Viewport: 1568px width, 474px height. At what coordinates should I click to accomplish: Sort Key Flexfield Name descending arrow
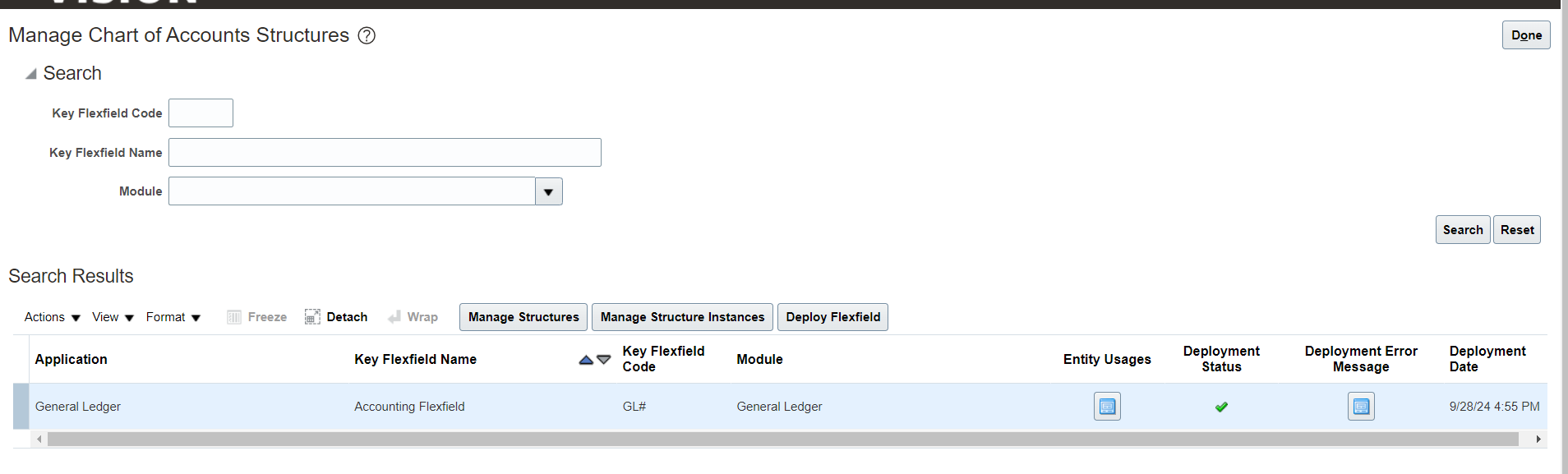coord(604,360)
